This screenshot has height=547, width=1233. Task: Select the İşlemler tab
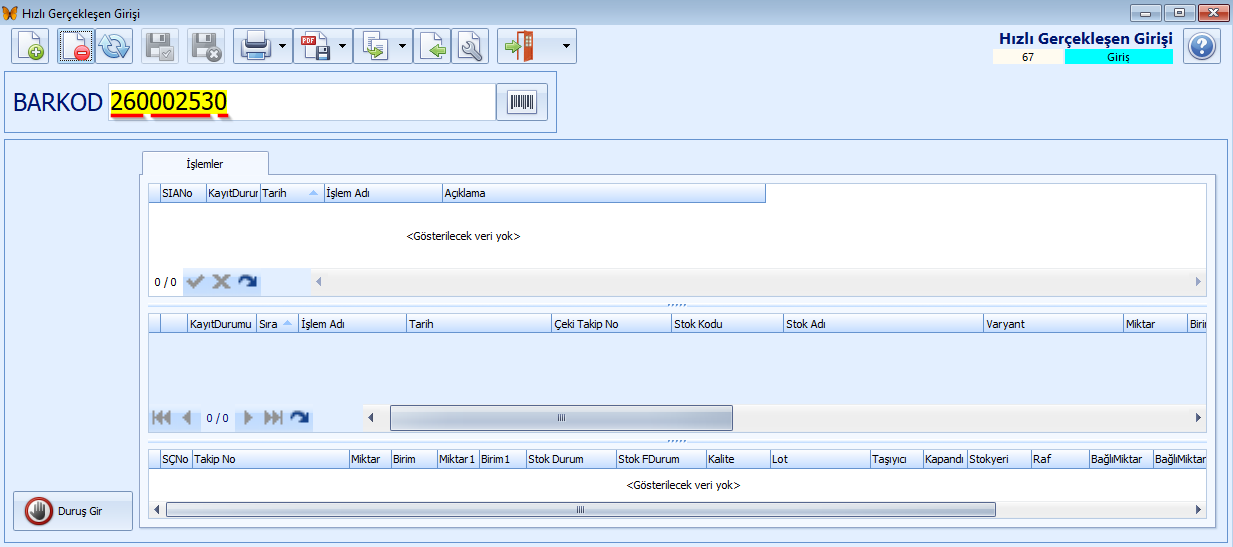point(205,163)
